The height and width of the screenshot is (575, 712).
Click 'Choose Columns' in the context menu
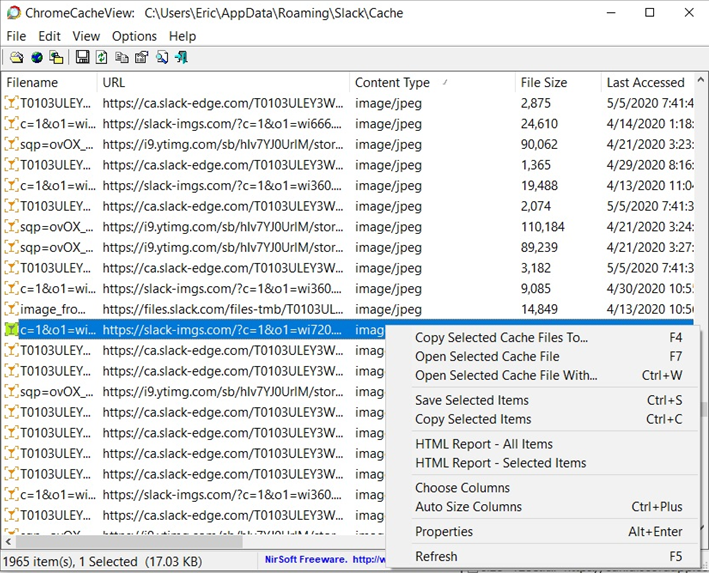click(x=462, y=488)
